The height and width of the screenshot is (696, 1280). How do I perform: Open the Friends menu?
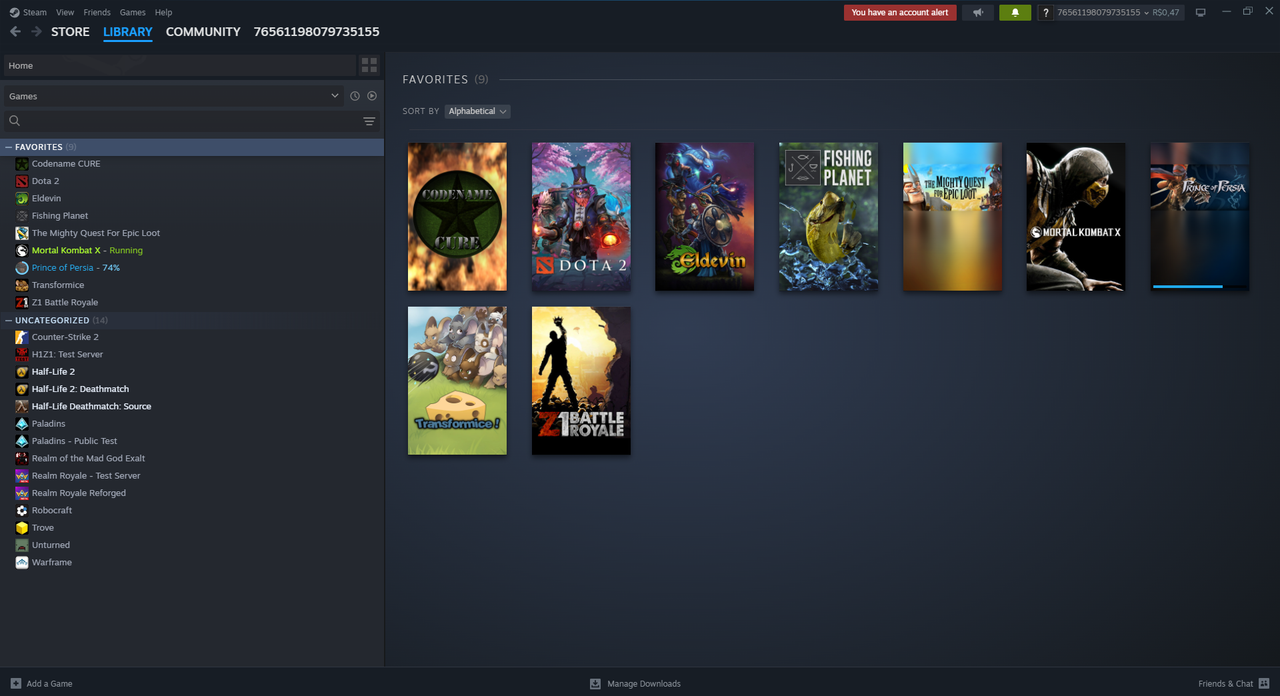point(97,12)
